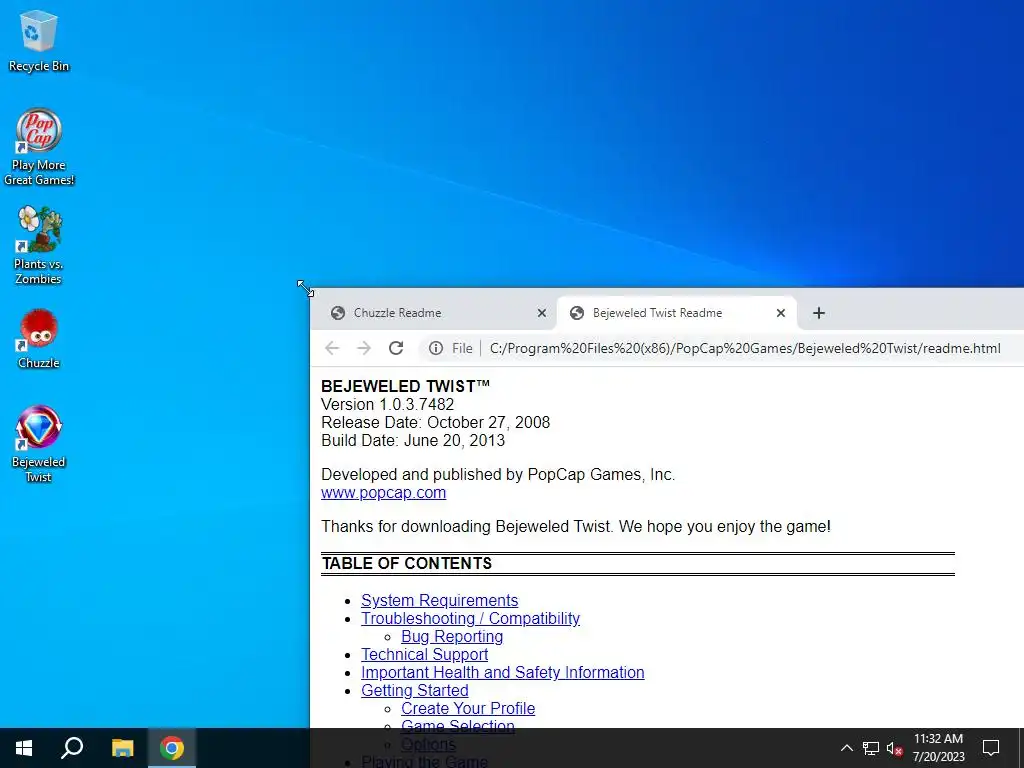Open the Windows Start menu
The image size is (1024, 768).
click(x=24, y=748)
